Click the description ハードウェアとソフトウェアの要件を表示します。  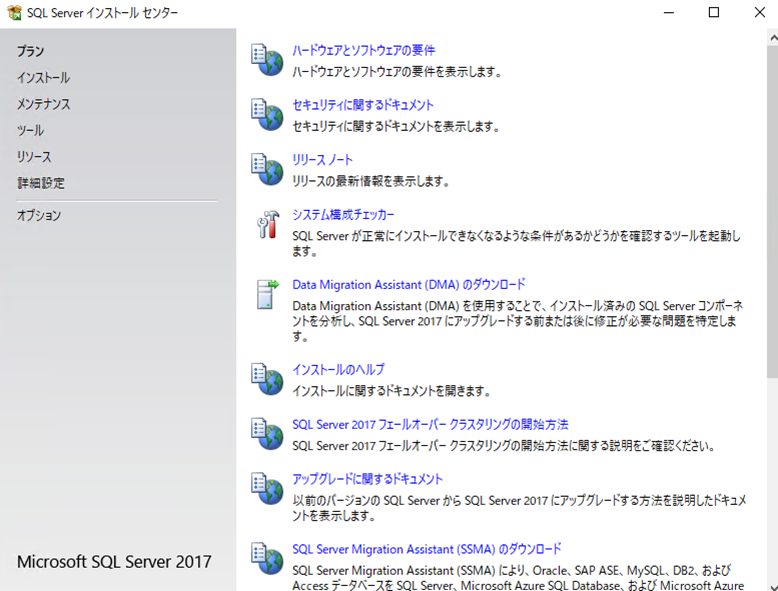(396, 72)
